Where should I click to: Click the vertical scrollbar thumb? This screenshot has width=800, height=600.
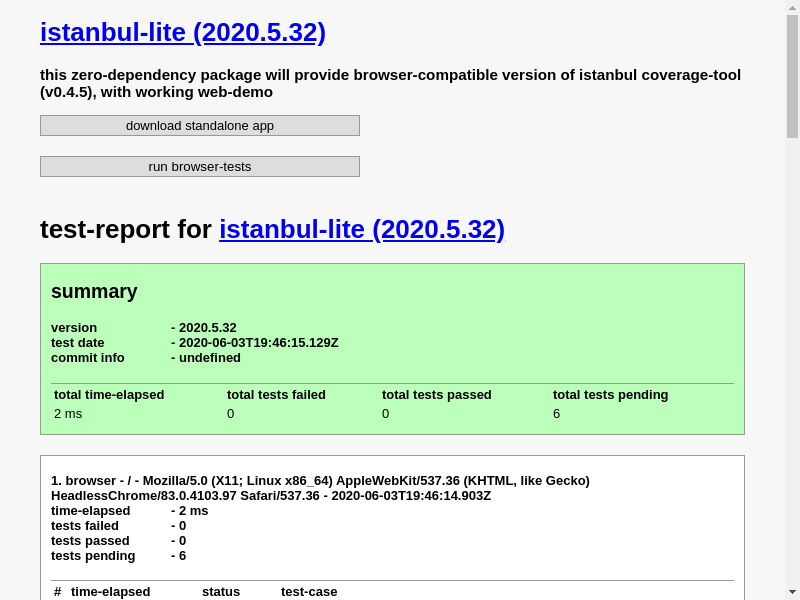[x=792, y=77]
